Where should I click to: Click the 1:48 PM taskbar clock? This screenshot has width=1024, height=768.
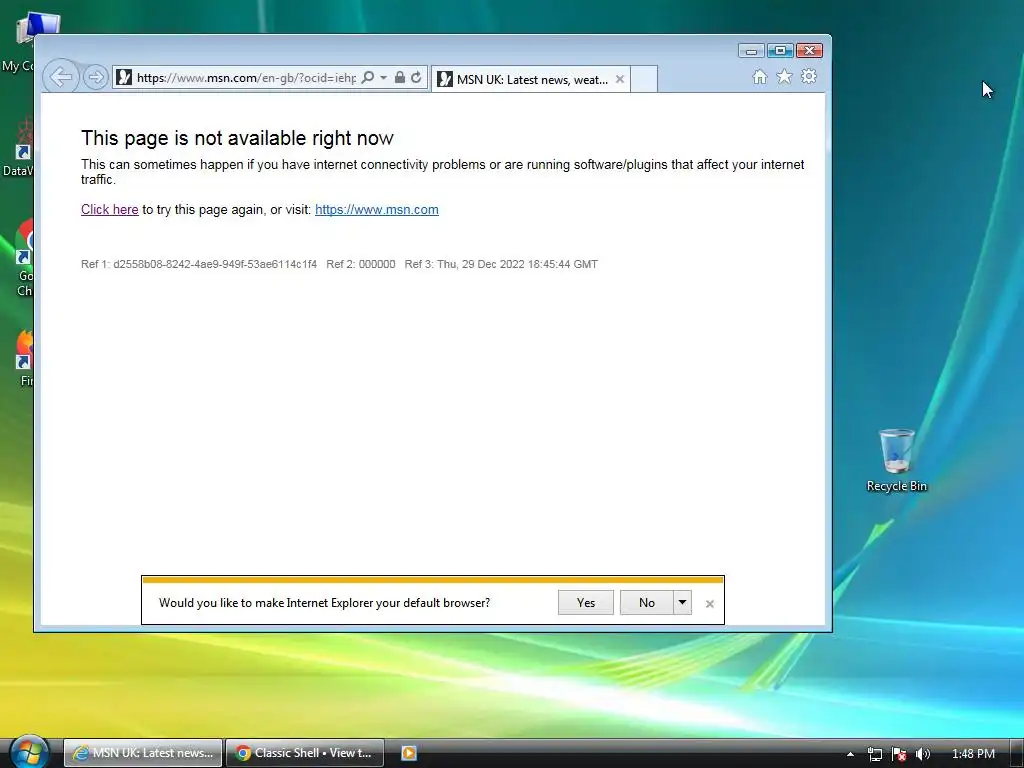[x=973, y=754]
